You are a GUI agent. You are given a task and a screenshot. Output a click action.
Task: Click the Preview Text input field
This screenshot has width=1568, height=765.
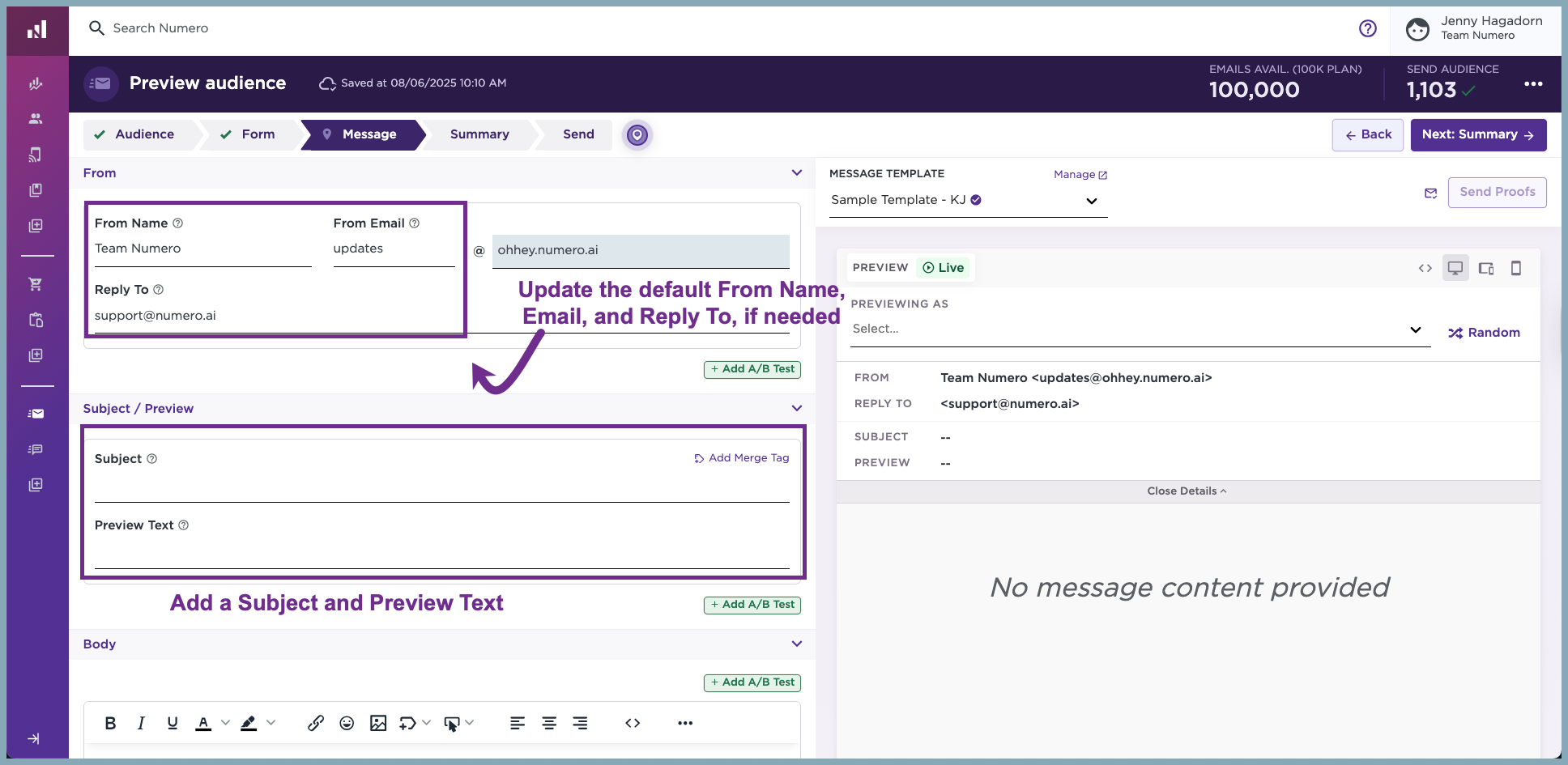click(x=441, y=554)
